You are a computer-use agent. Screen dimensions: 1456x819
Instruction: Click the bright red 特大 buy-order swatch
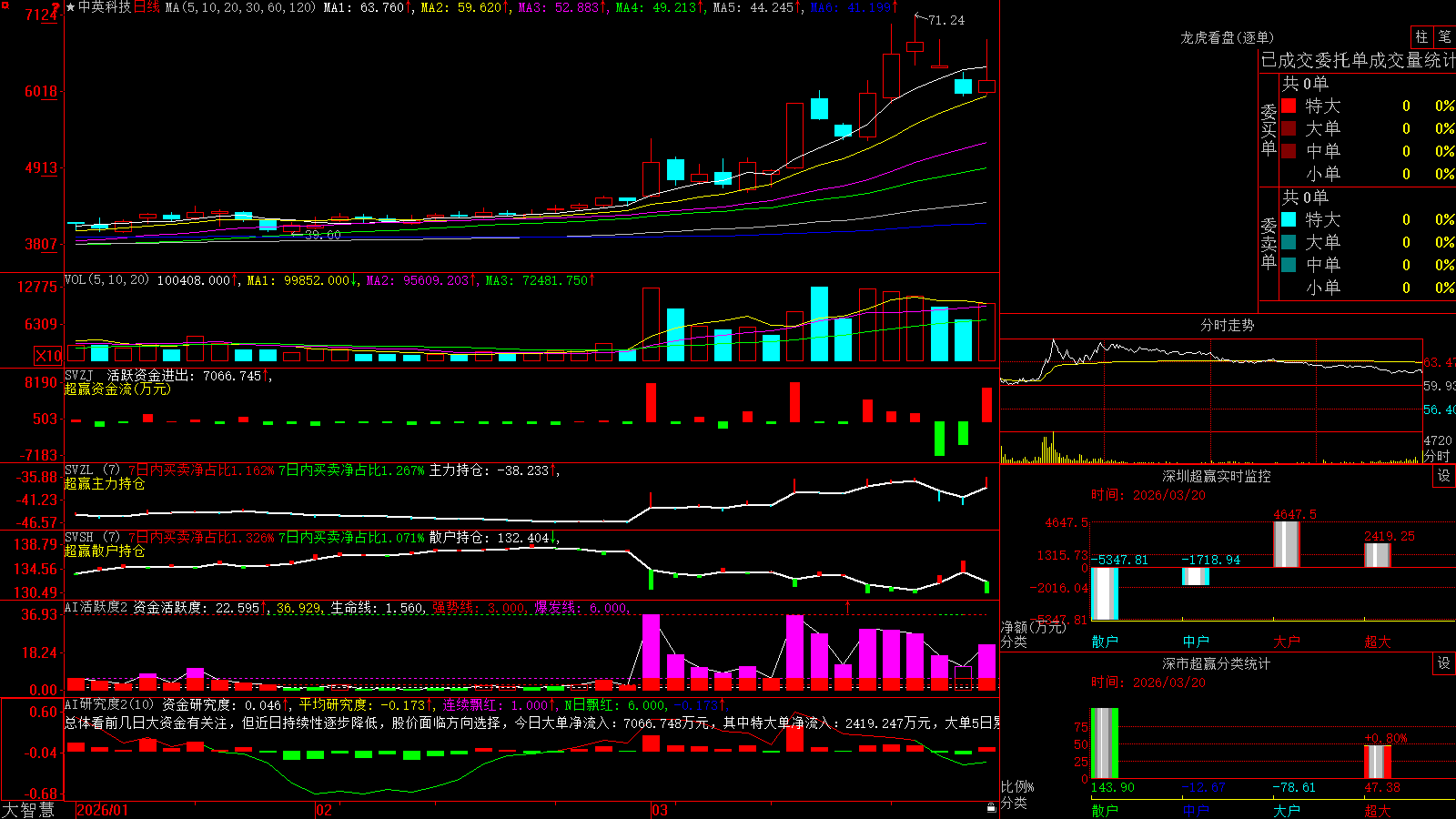pyautogui.click(x=1289, y=106)
